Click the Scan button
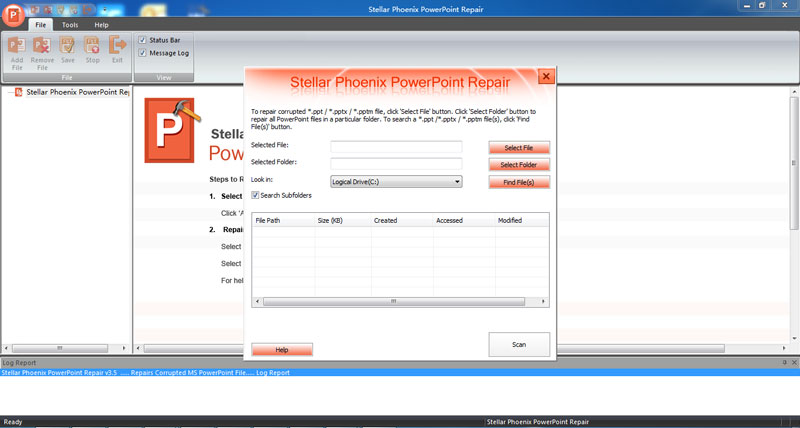Viewport: 800px width, 428px height. [519, 345]
